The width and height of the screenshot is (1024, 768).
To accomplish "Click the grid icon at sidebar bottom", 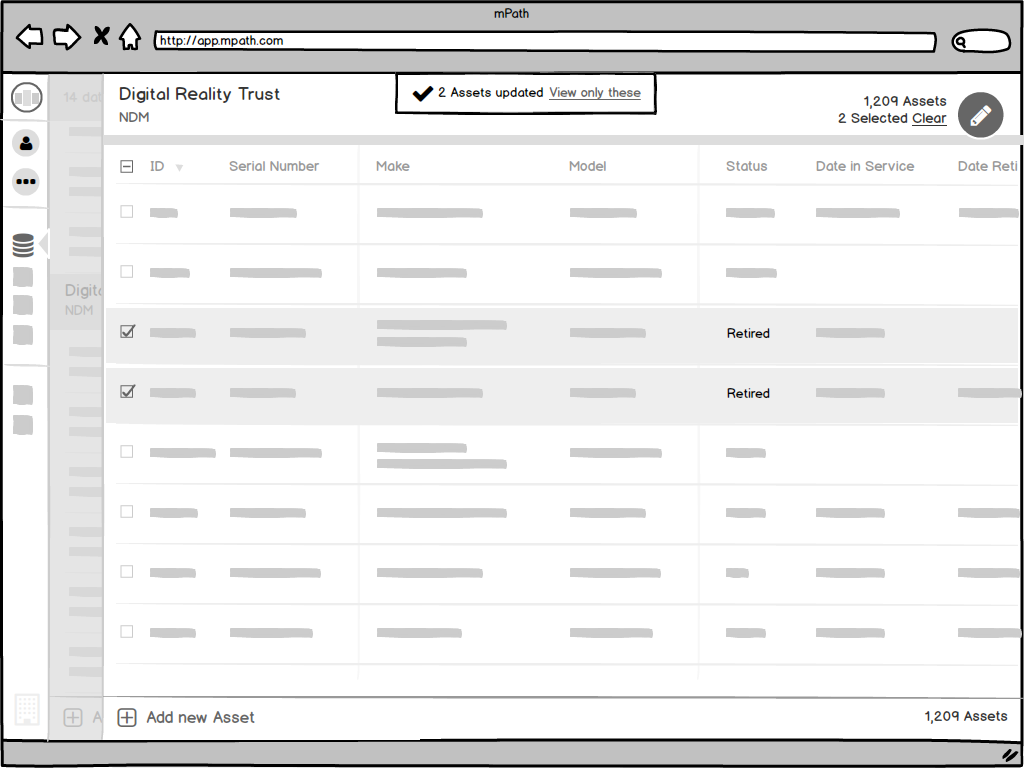I will point(26,710).
